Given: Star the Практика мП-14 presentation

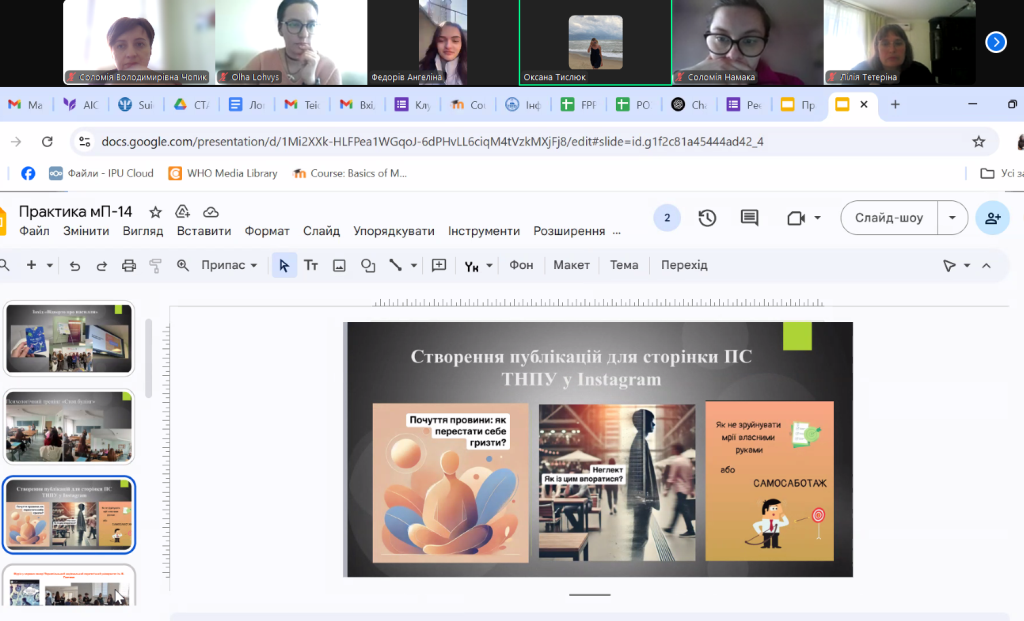Looking at the screenshot, I should click(x=155, y=212).
